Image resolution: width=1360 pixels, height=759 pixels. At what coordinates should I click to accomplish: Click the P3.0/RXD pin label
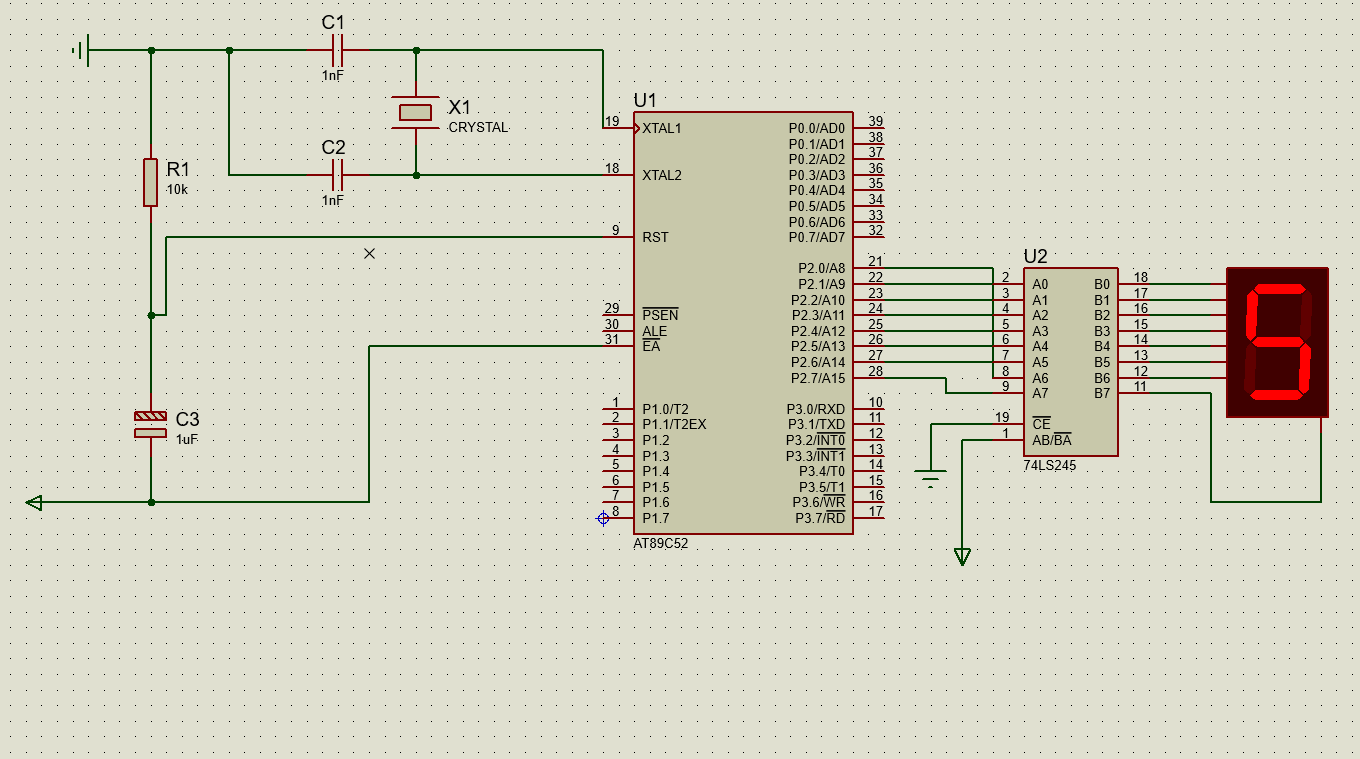816,409
